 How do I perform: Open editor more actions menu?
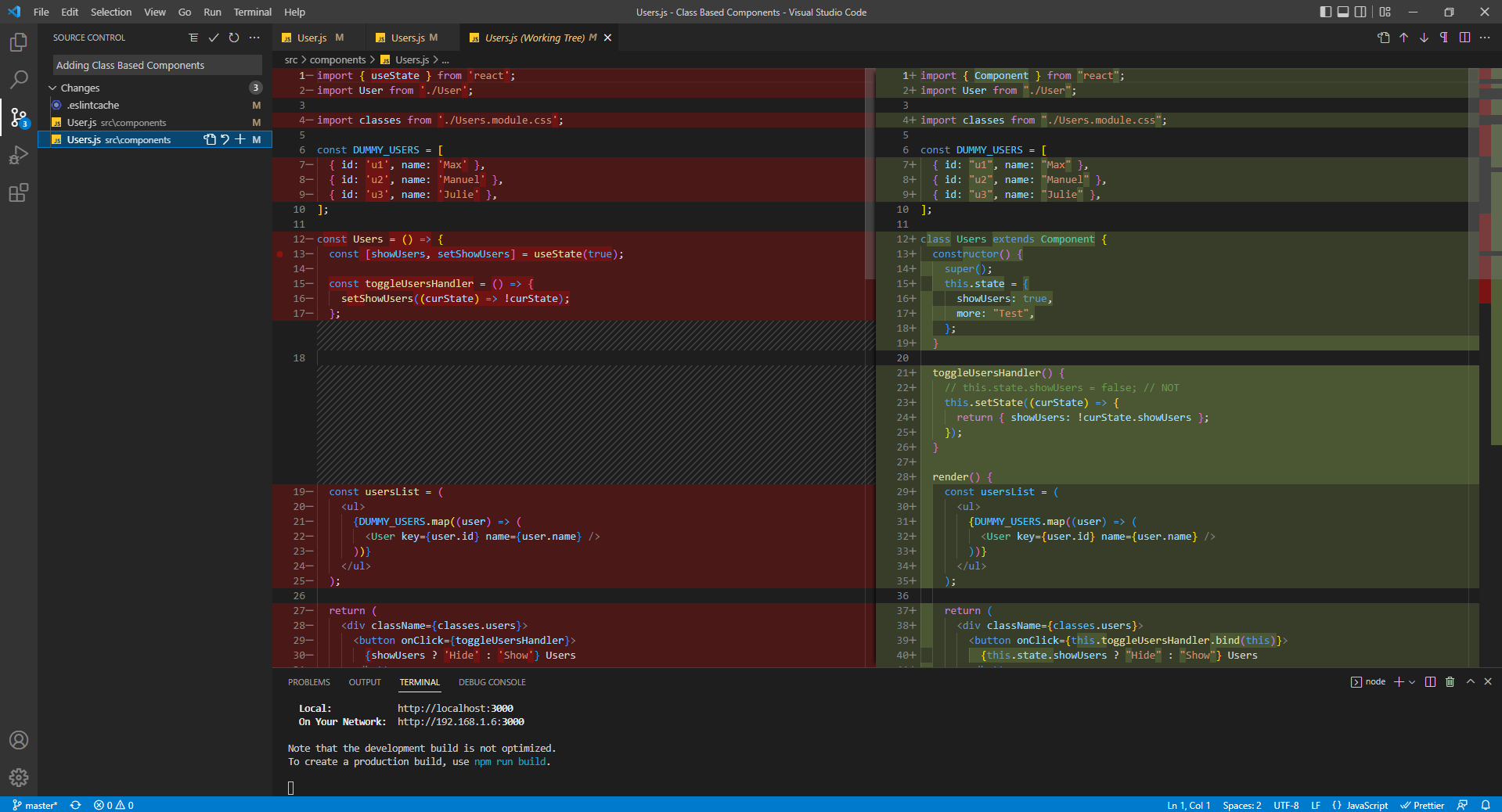1485,38
